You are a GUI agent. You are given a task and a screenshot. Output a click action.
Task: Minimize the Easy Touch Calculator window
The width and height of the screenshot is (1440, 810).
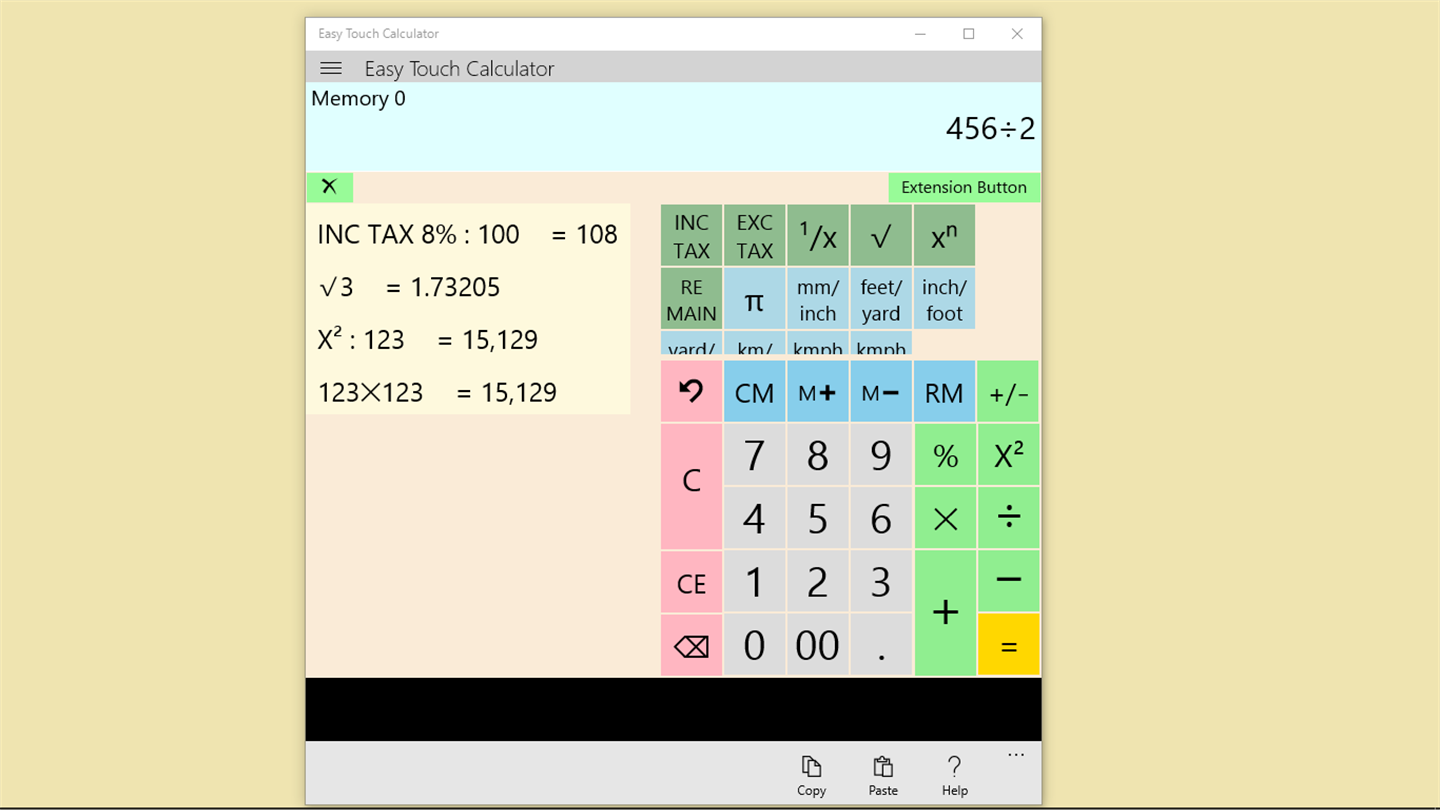point(920,34)
